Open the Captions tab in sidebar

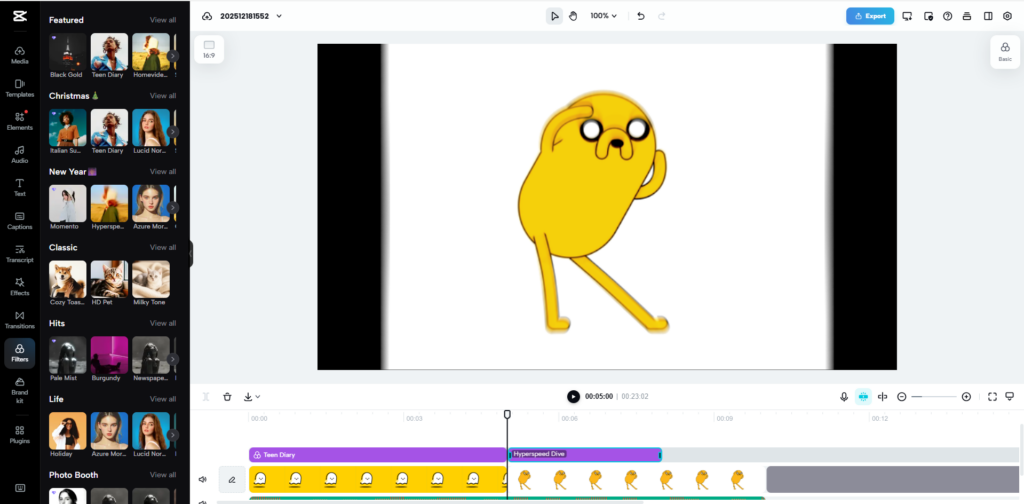point(19,220)
